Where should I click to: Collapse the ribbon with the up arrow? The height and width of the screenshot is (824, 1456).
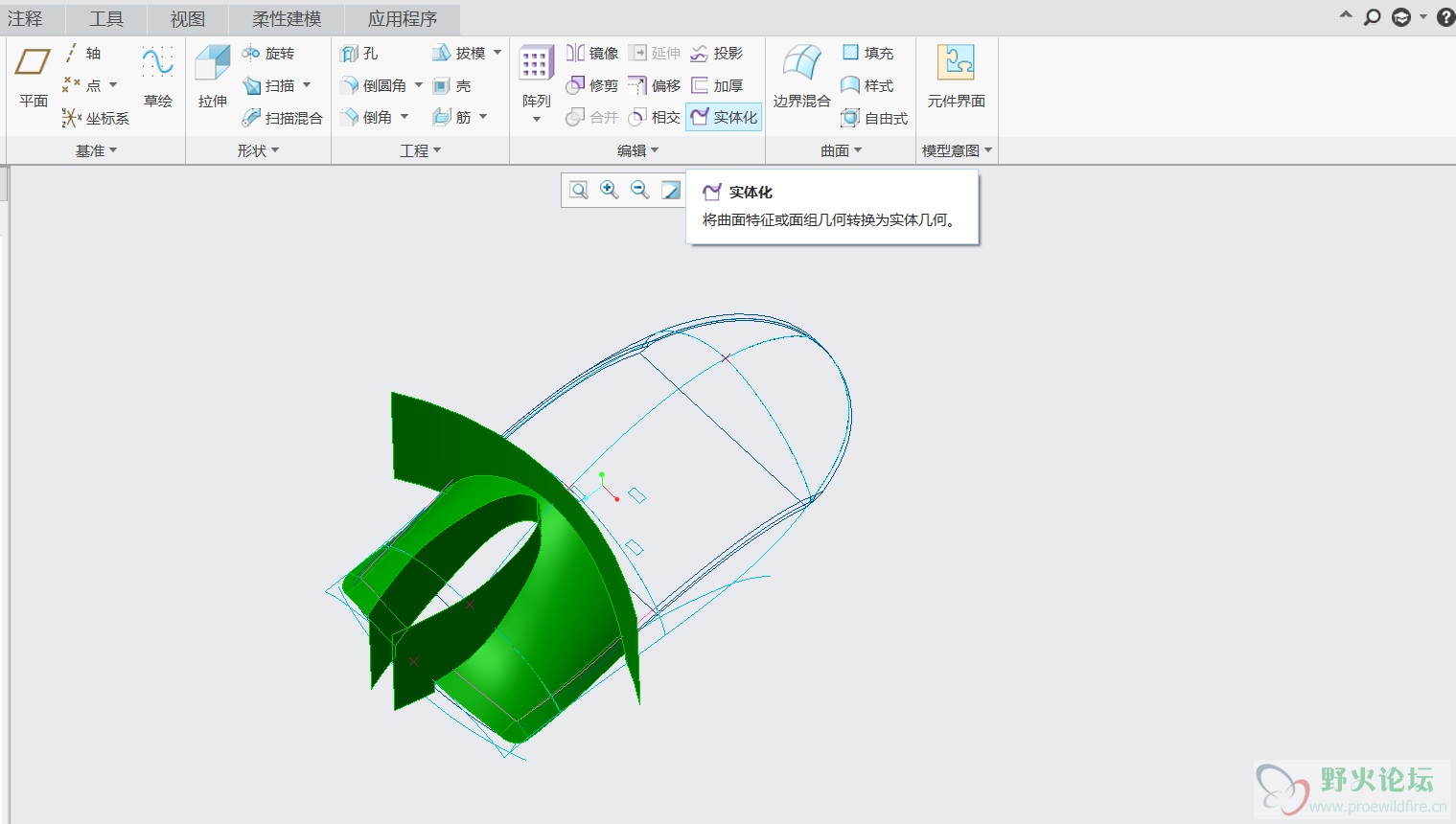coord(1346,15)
